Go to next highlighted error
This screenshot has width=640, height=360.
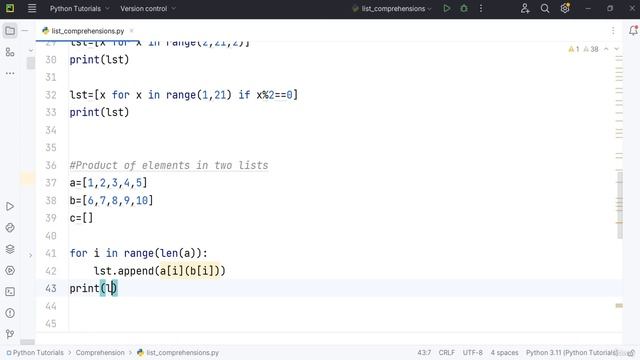click(x=617, y=49)
